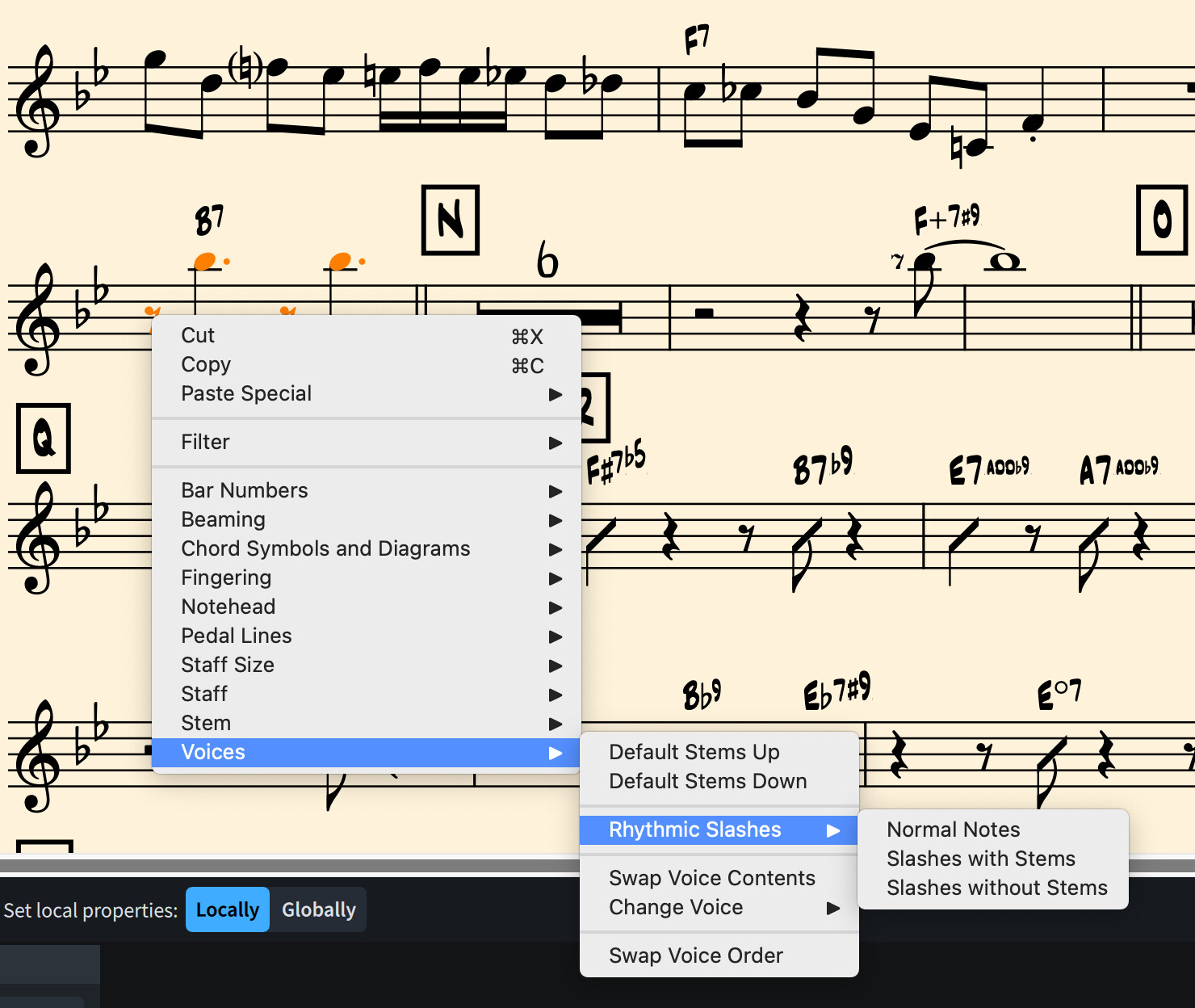Click rehearsal mark N in the score

450,220
